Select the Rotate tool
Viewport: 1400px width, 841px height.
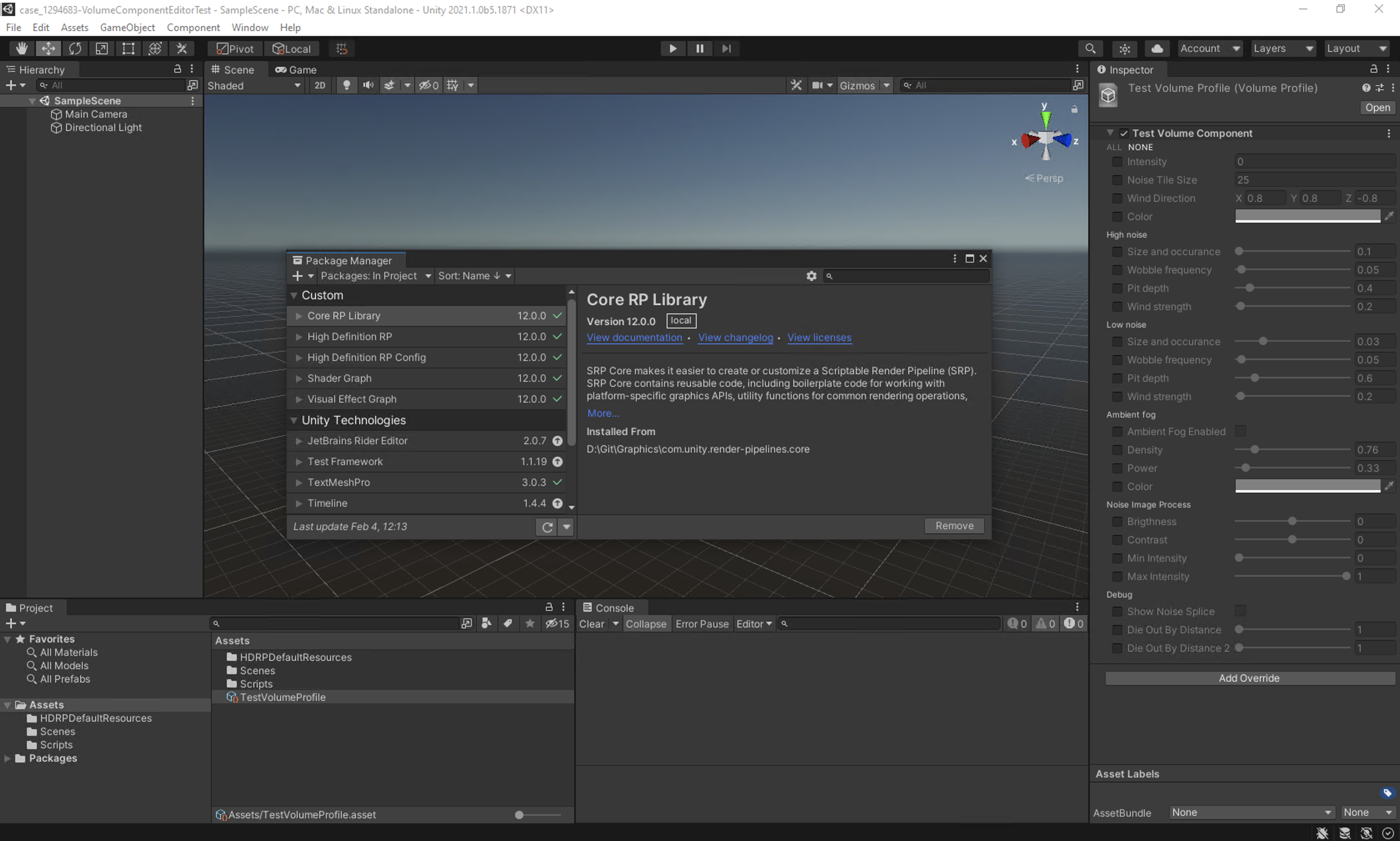[75, 49]
